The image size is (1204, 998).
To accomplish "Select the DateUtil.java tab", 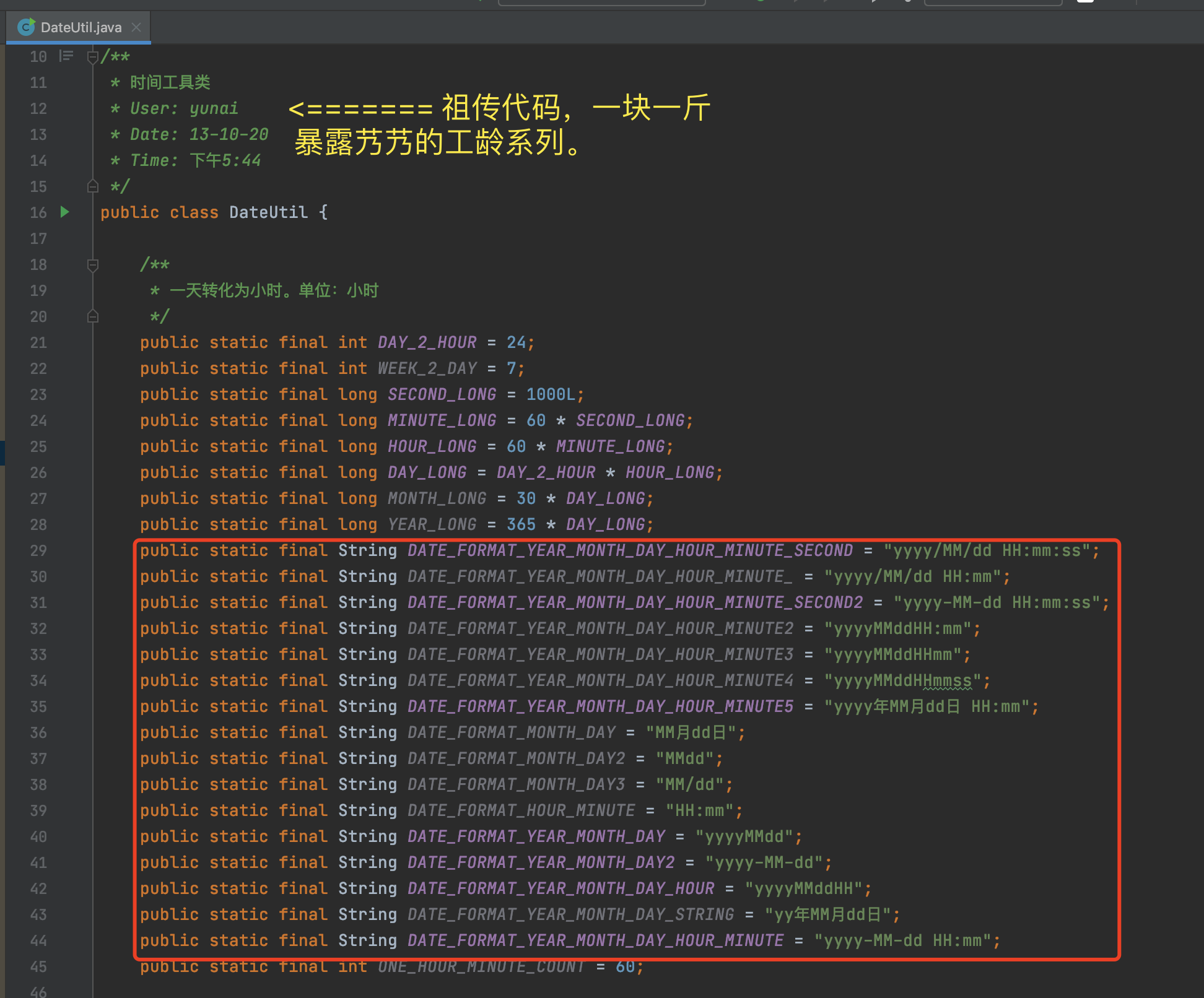I will (x=81, y=27).
